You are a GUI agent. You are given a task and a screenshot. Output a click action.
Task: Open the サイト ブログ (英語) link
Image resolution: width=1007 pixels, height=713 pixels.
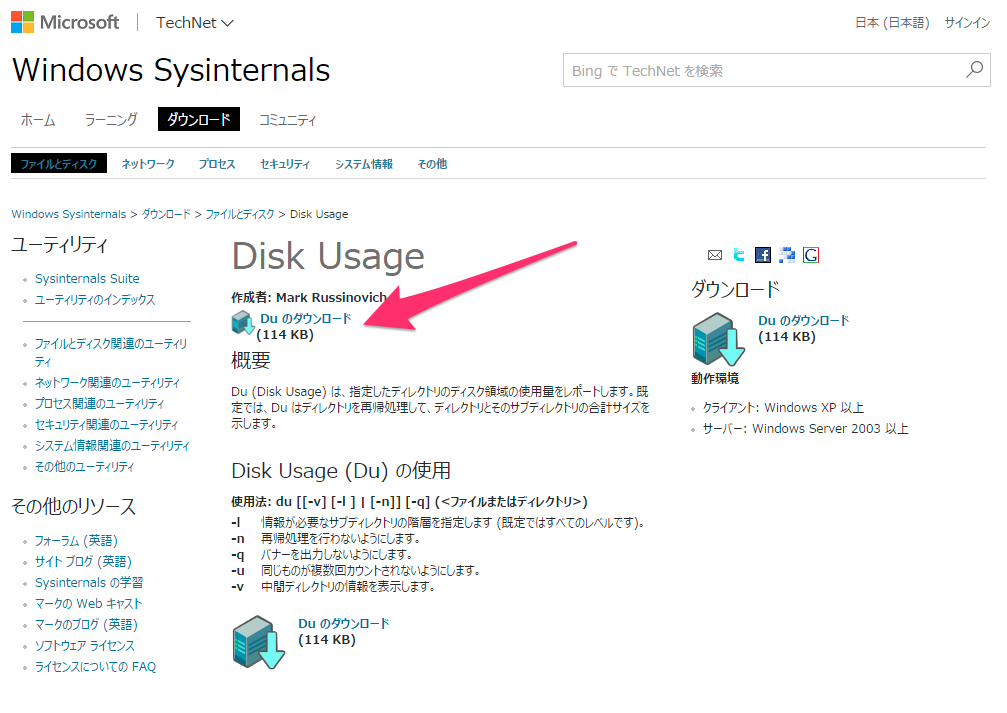pyautogui.click(x=83, y=561)
